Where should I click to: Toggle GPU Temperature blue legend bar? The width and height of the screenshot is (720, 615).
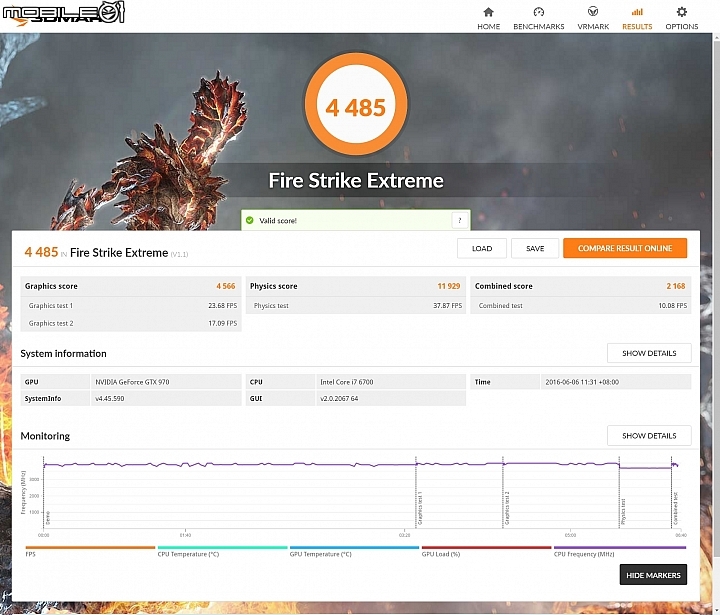pyautogui.click(x=354, y=547)
